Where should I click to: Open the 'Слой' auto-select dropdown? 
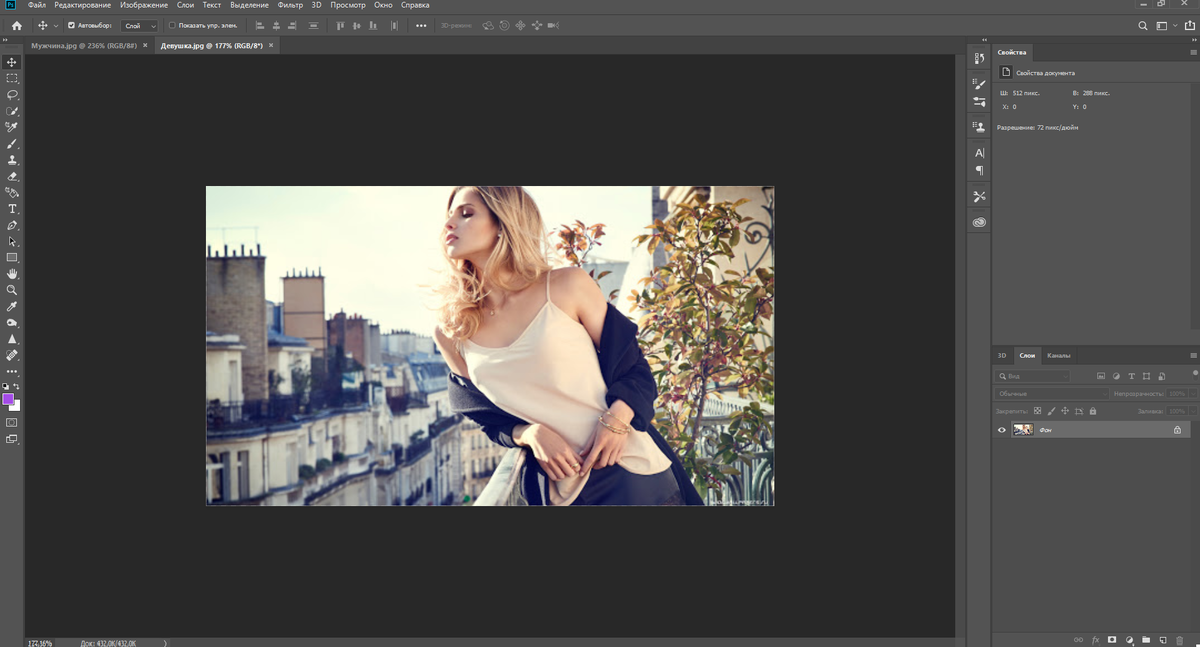click(139, 26)
